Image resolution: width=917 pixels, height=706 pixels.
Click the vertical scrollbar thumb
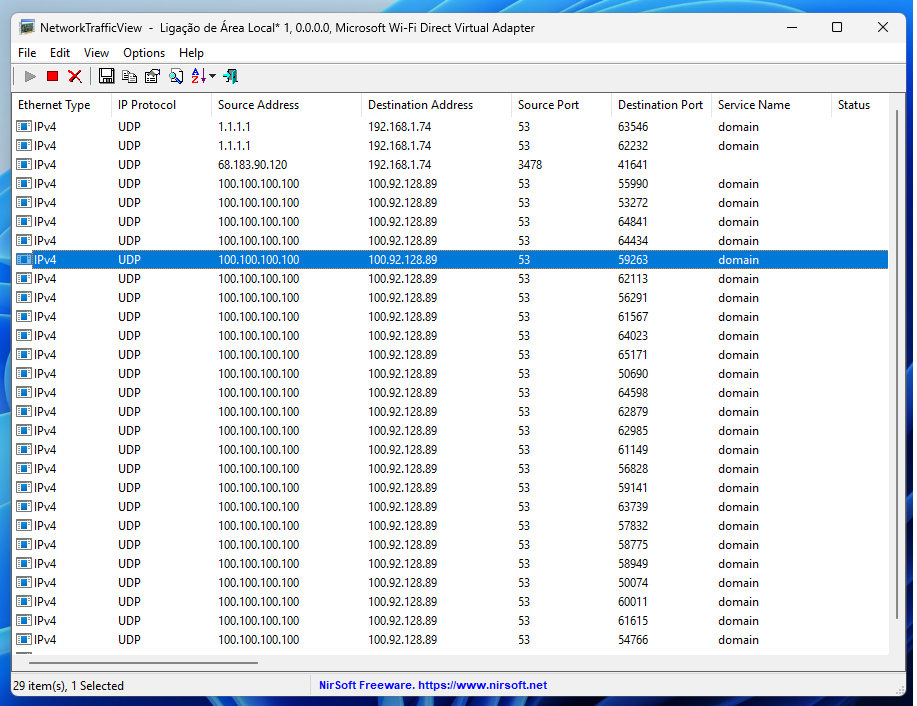[897, 364]
